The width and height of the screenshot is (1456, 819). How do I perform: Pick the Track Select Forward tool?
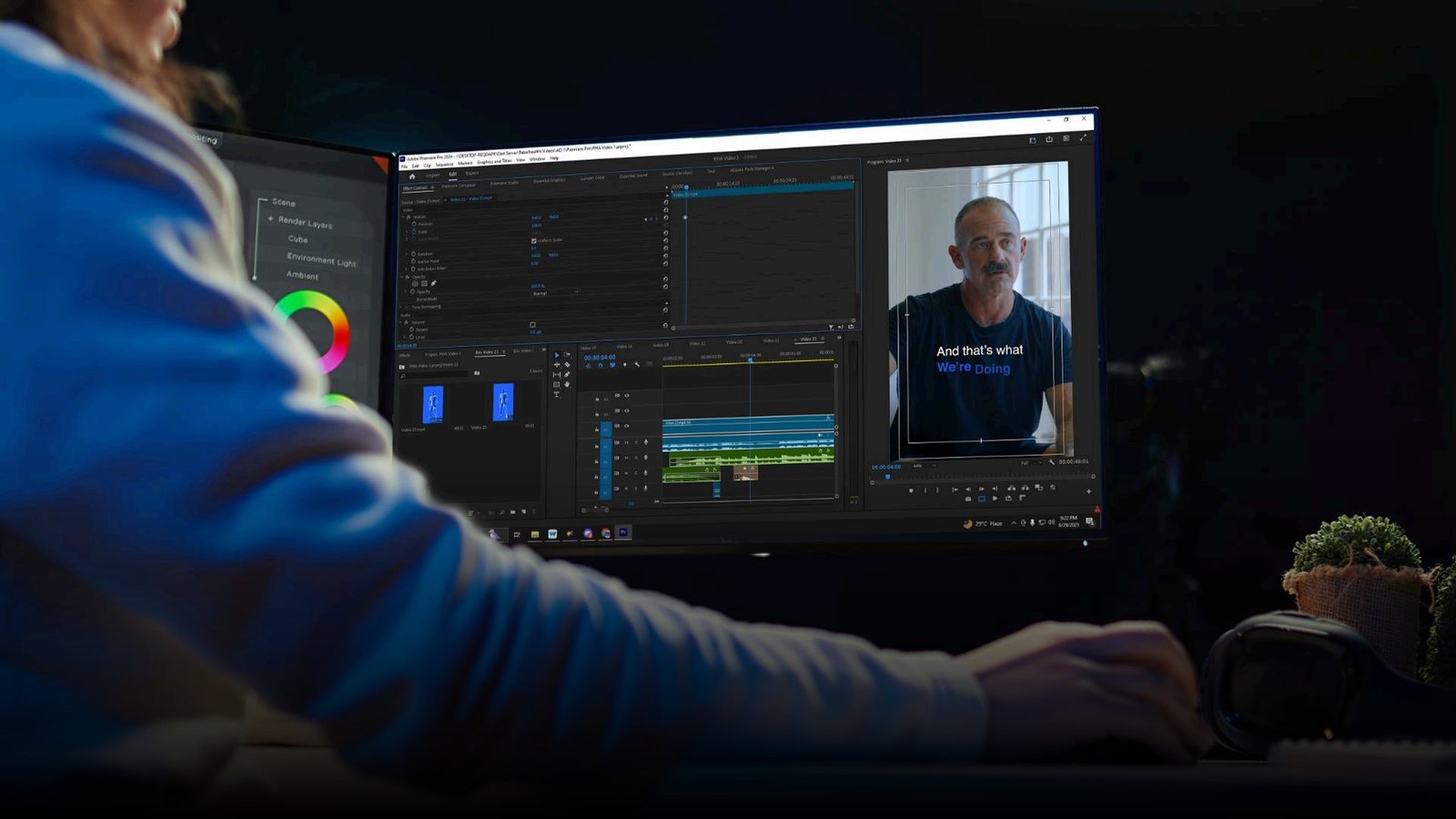[x=567, y=355]
